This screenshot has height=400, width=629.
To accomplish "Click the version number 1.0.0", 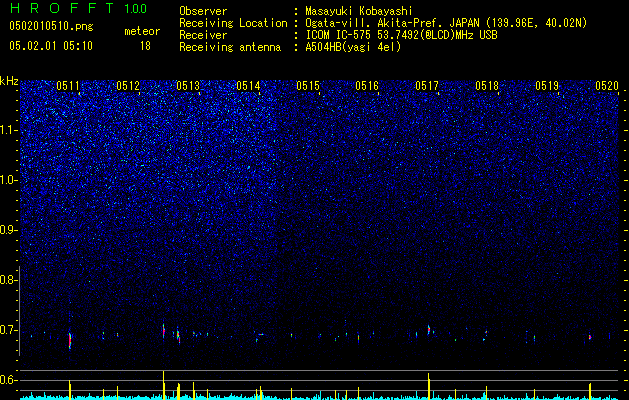I will [136, 9].
